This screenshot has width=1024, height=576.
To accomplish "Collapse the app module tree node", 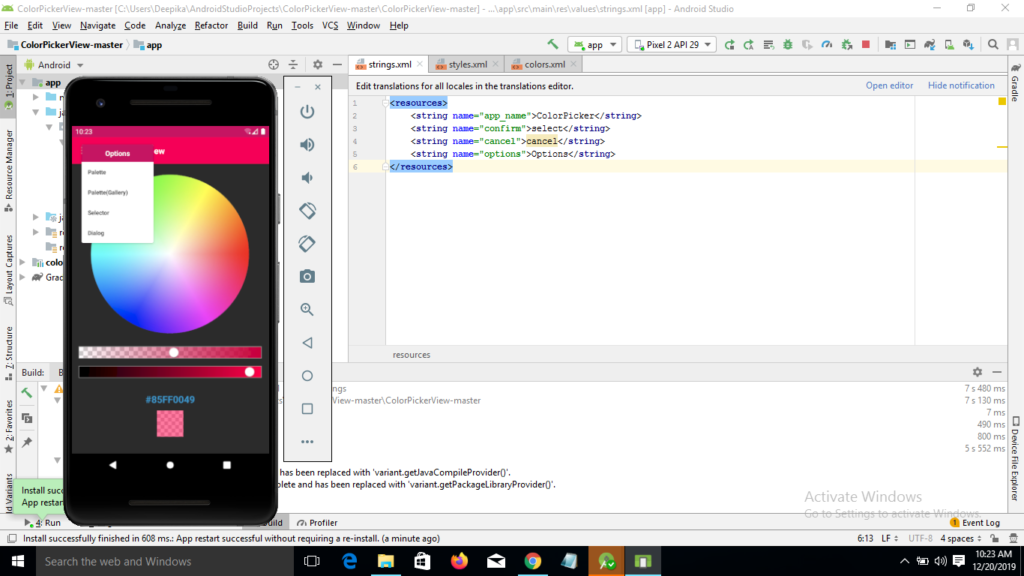I will 24,83.
